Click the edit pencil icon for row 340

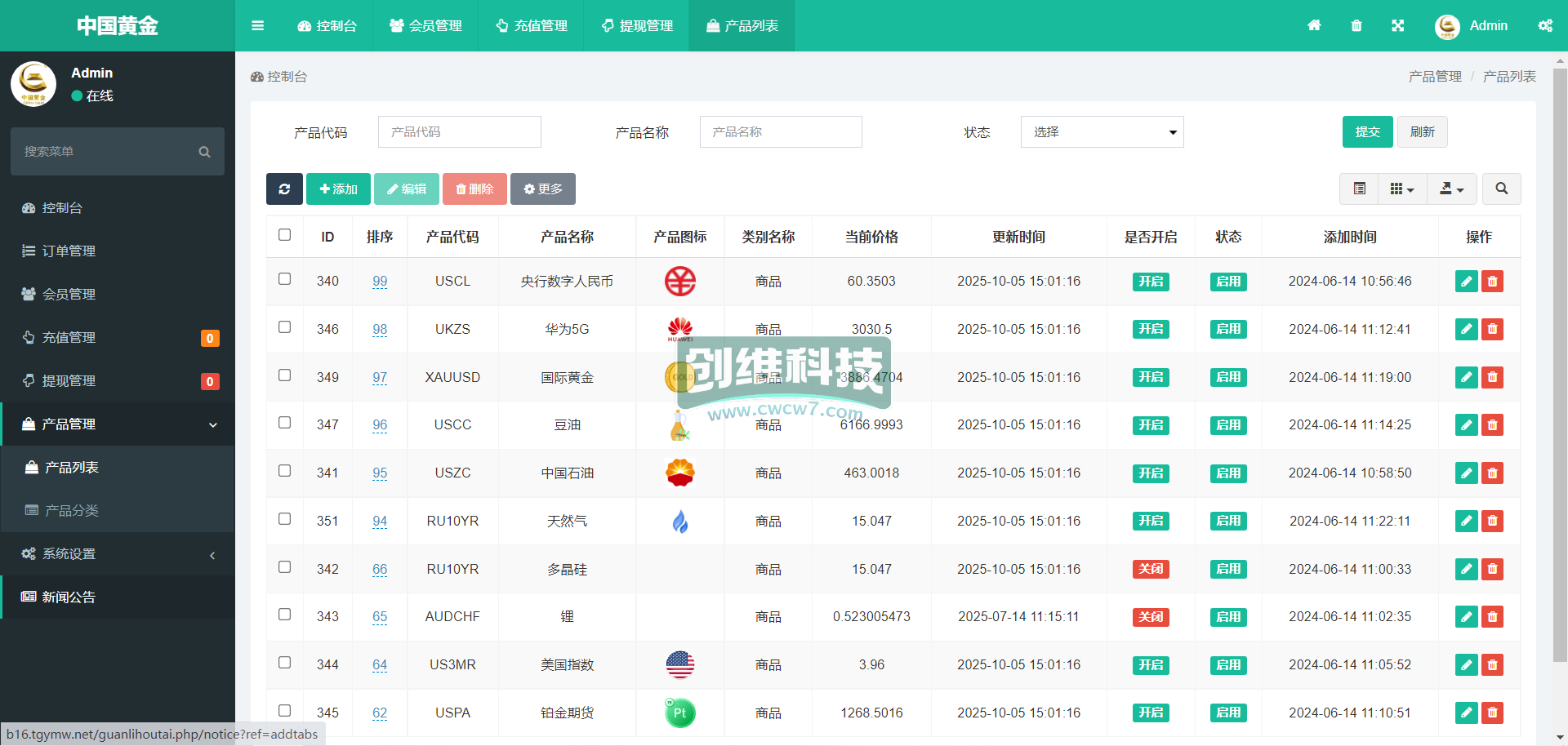(x=1466, y=282)
